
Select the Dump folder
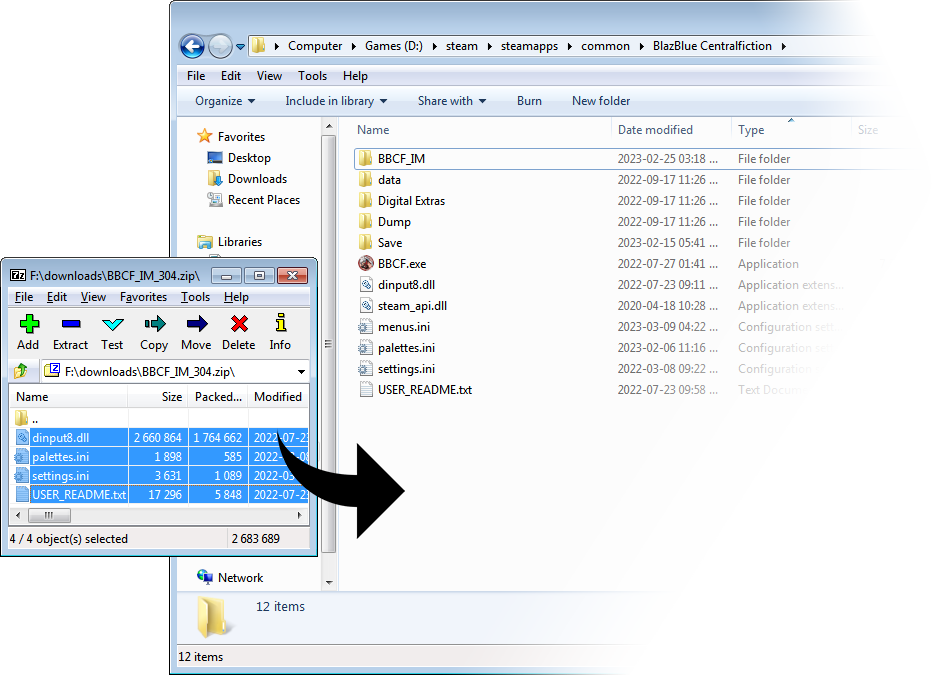pos(393,222)
